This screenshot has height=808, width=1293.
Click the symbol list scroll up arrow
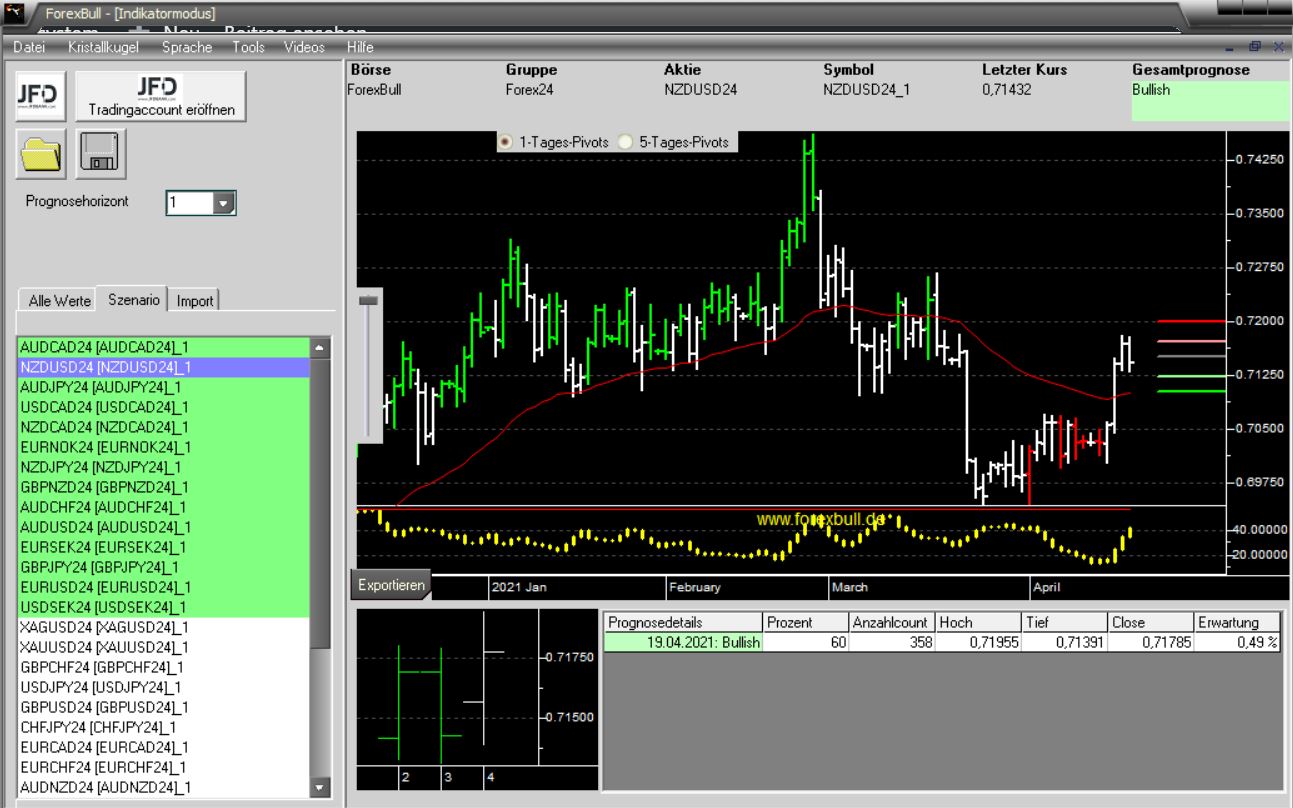[320, 349]
